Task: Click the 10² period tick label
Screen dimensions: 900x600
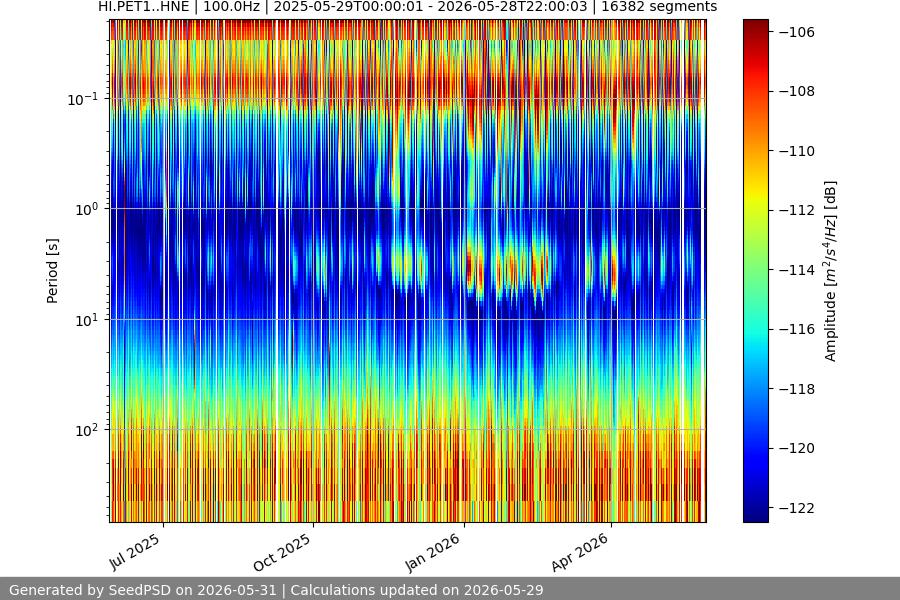Action: pyautogui.click(x=87, y=430)
